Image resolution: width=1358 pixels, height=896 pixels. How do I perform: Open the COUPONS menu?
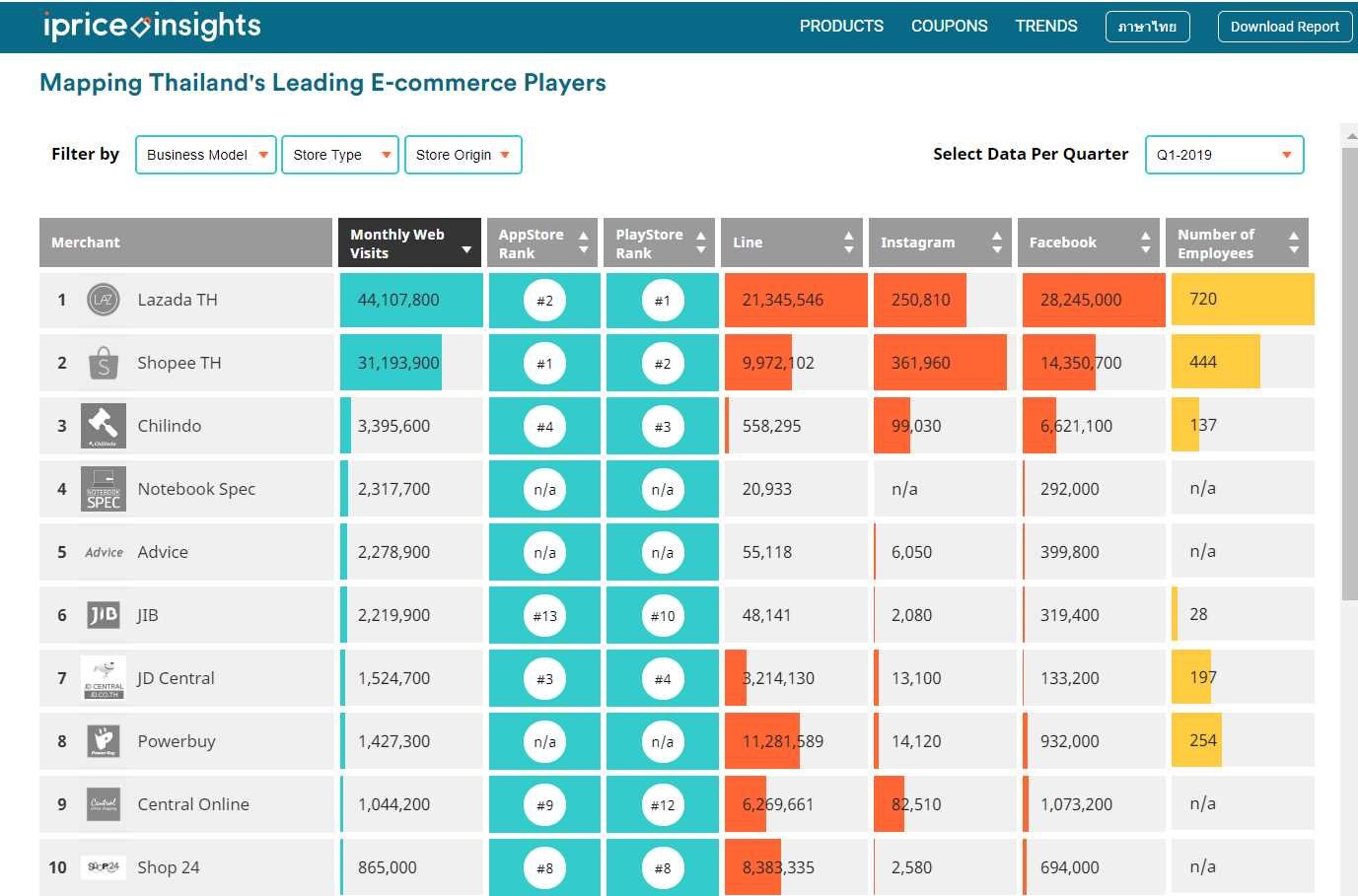click(x=950, y=27)
